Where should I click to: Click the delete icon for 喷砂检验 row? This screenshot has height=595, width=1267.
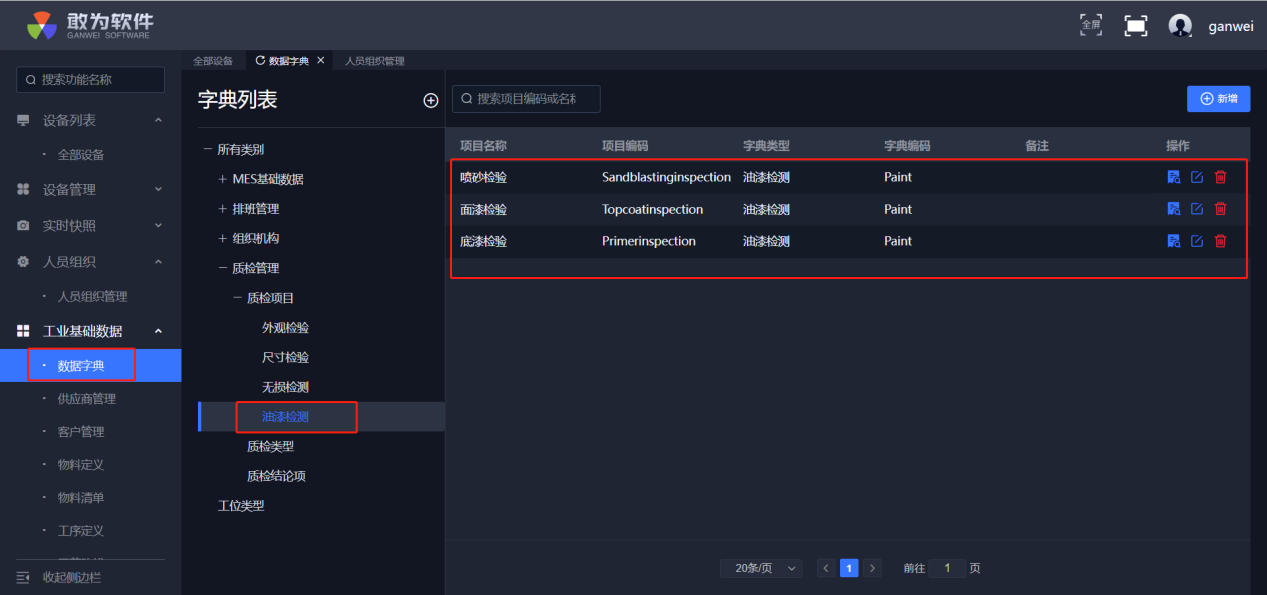click(x=1220, y=177)
